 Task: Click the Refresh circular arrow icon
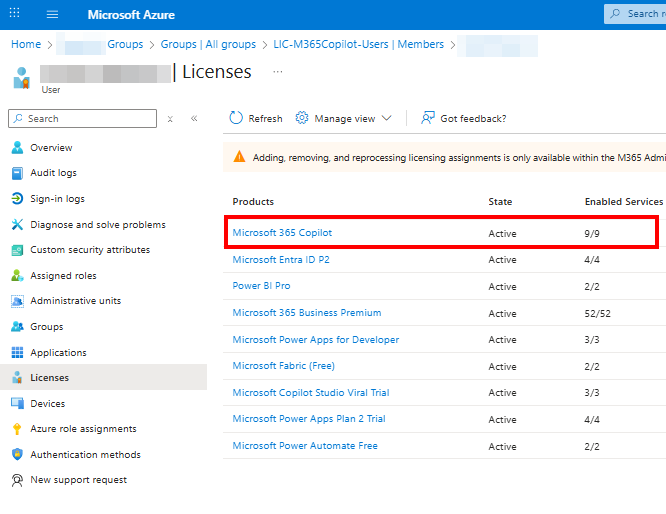236,118
